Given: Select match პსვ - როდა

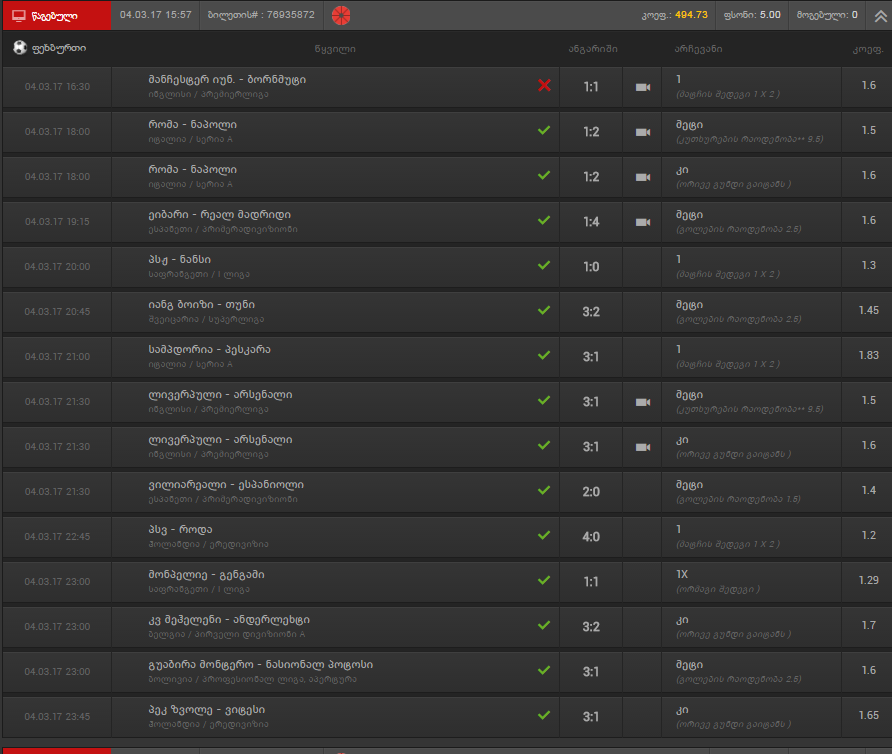Looking at the screenshot, I should click(180, 529).
